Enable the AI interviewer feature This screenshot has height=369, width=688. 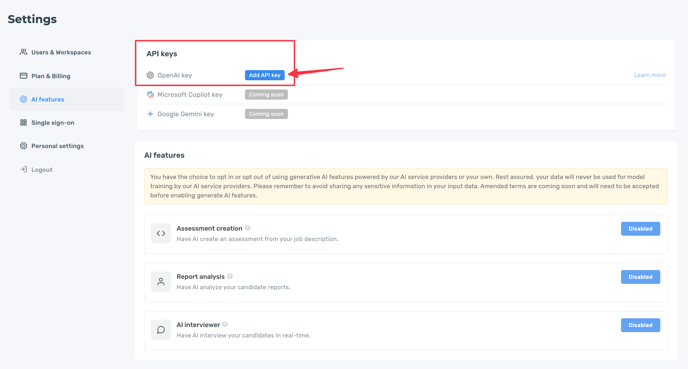pyautogui.click(x=640, y=325)
